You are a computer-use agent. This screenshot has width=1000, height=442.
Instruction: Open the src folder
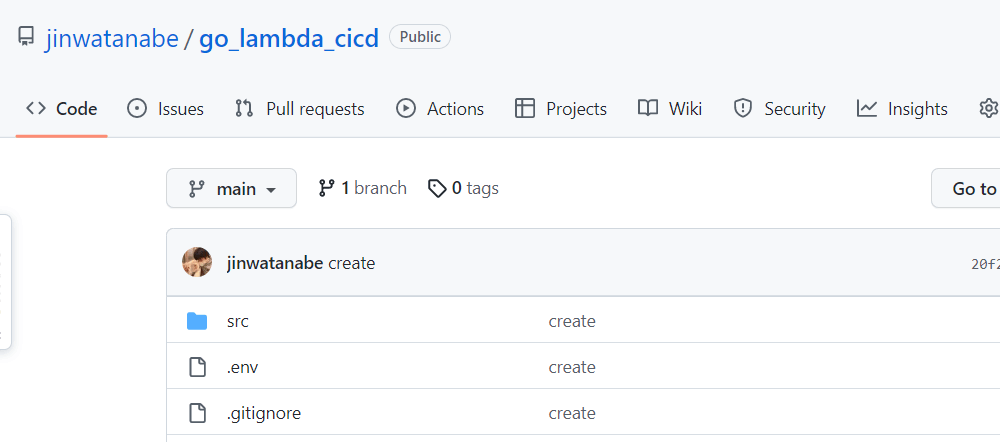click(238, 321)
